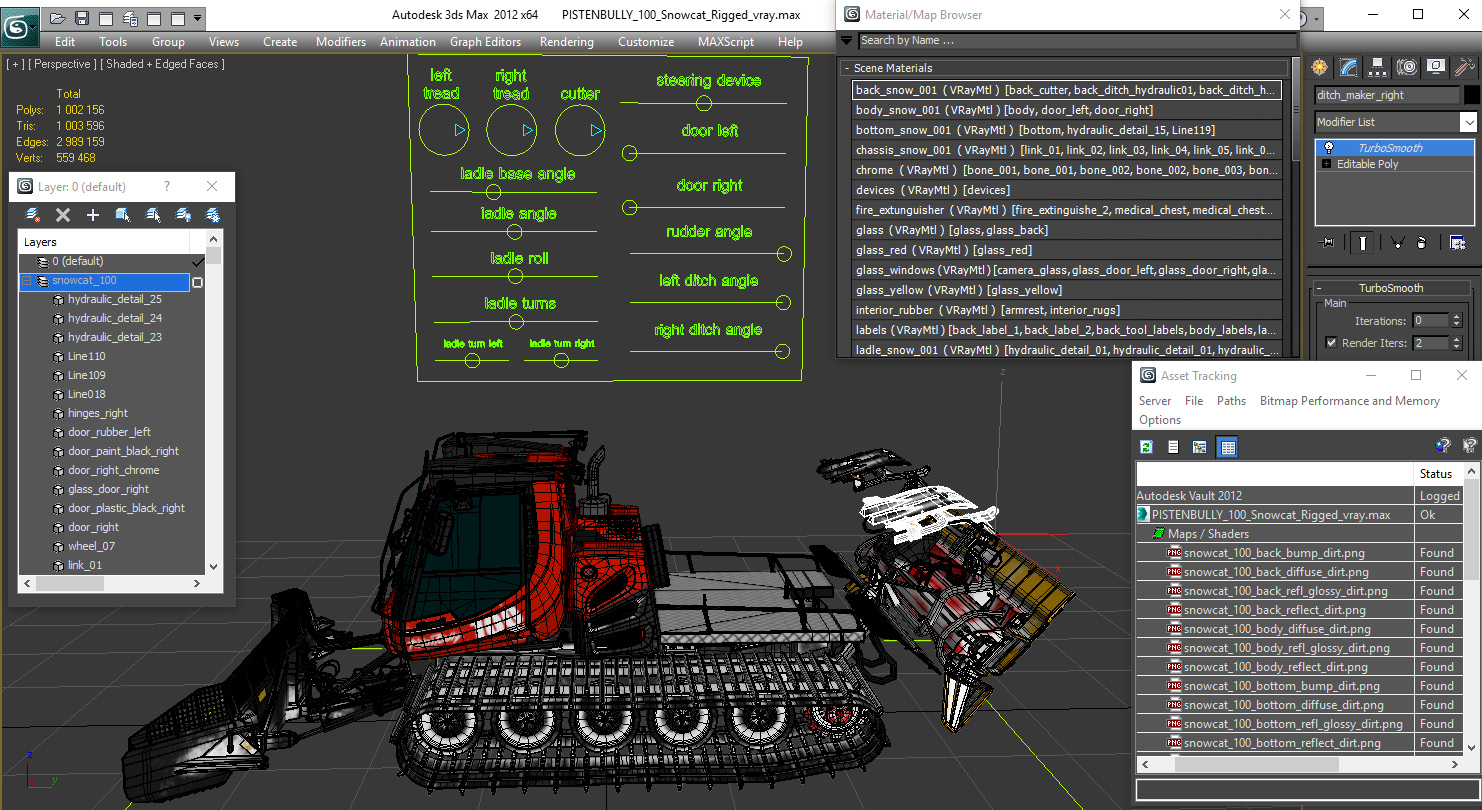1482x810 pixels.
Task: Expand Editable Poly plus sign in stack
Action: coord(1327,164)
